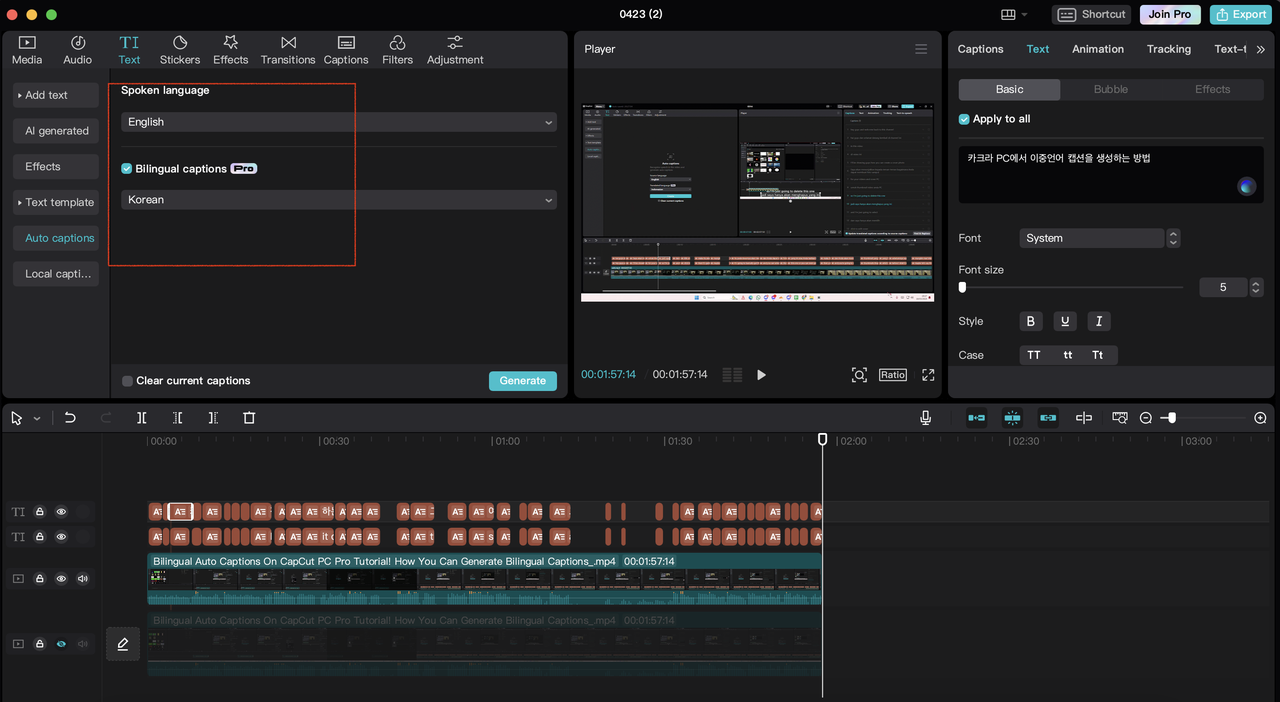Screen dimensions: 1280x702
Task: Hide the main video track
Action: (61, 578)
